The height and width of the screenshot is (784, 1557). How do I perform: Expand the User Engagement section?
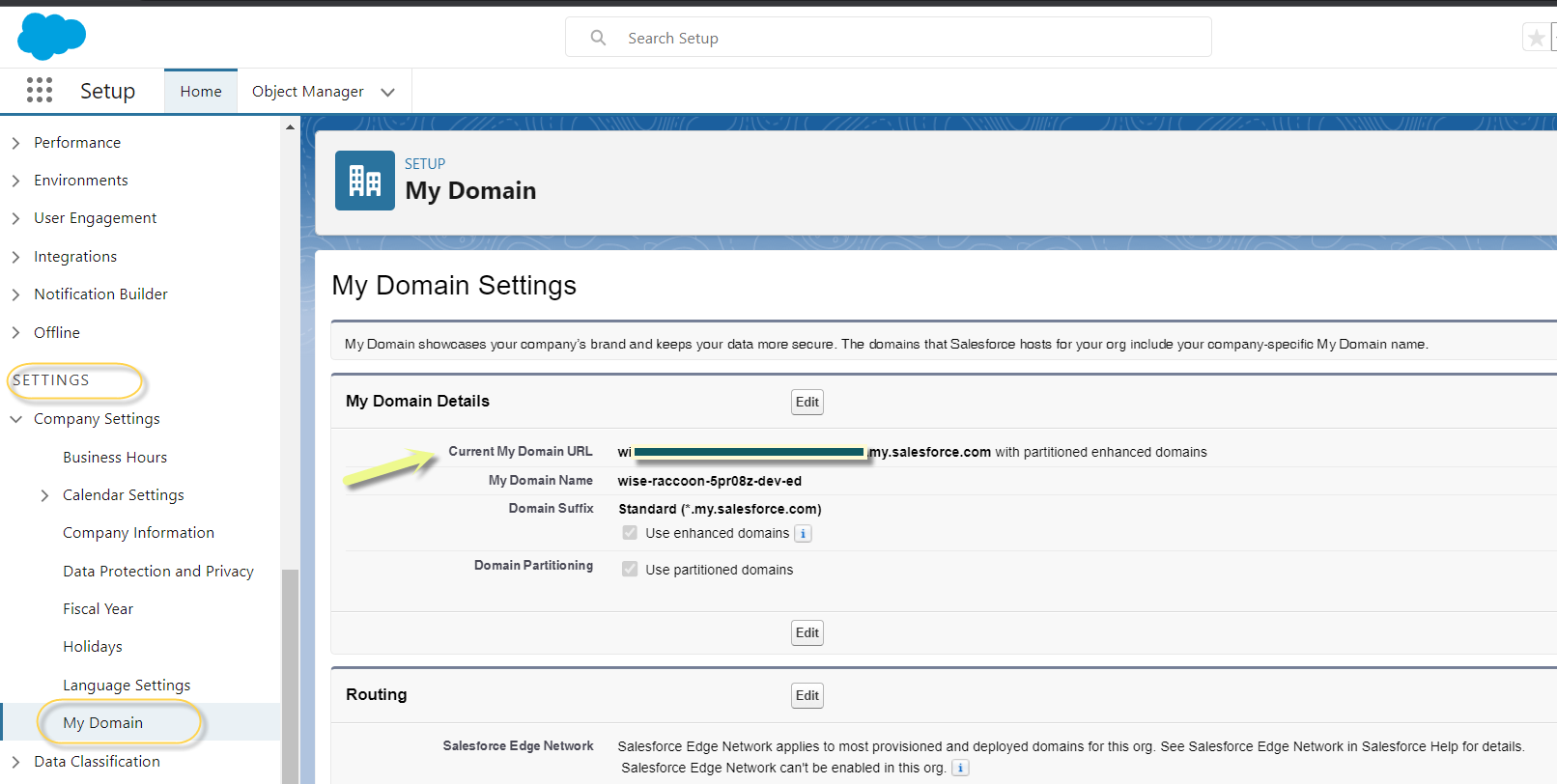coord(15,218)
